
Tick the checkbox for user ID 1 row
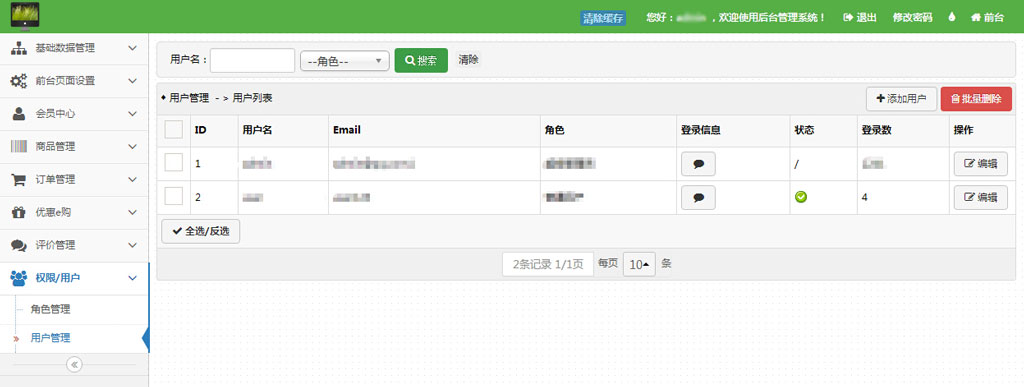173,163
